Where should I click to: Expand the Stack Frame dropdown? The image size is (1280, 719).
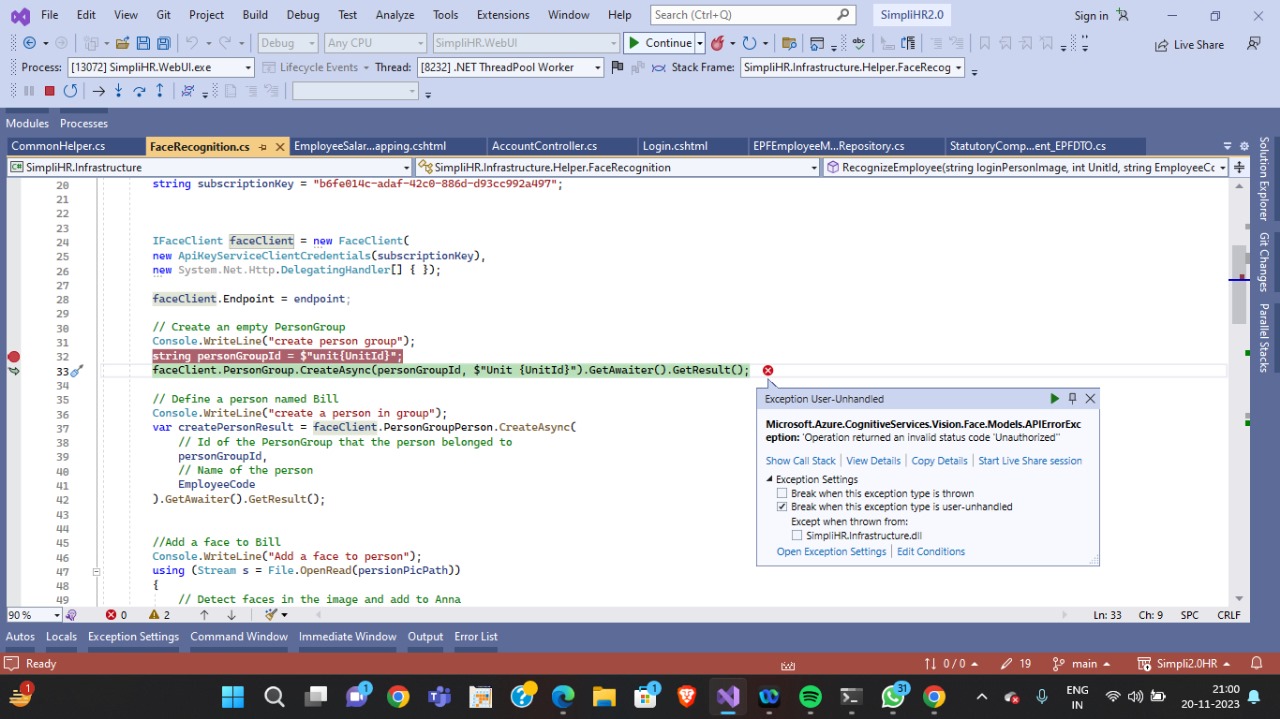(958, 67)
